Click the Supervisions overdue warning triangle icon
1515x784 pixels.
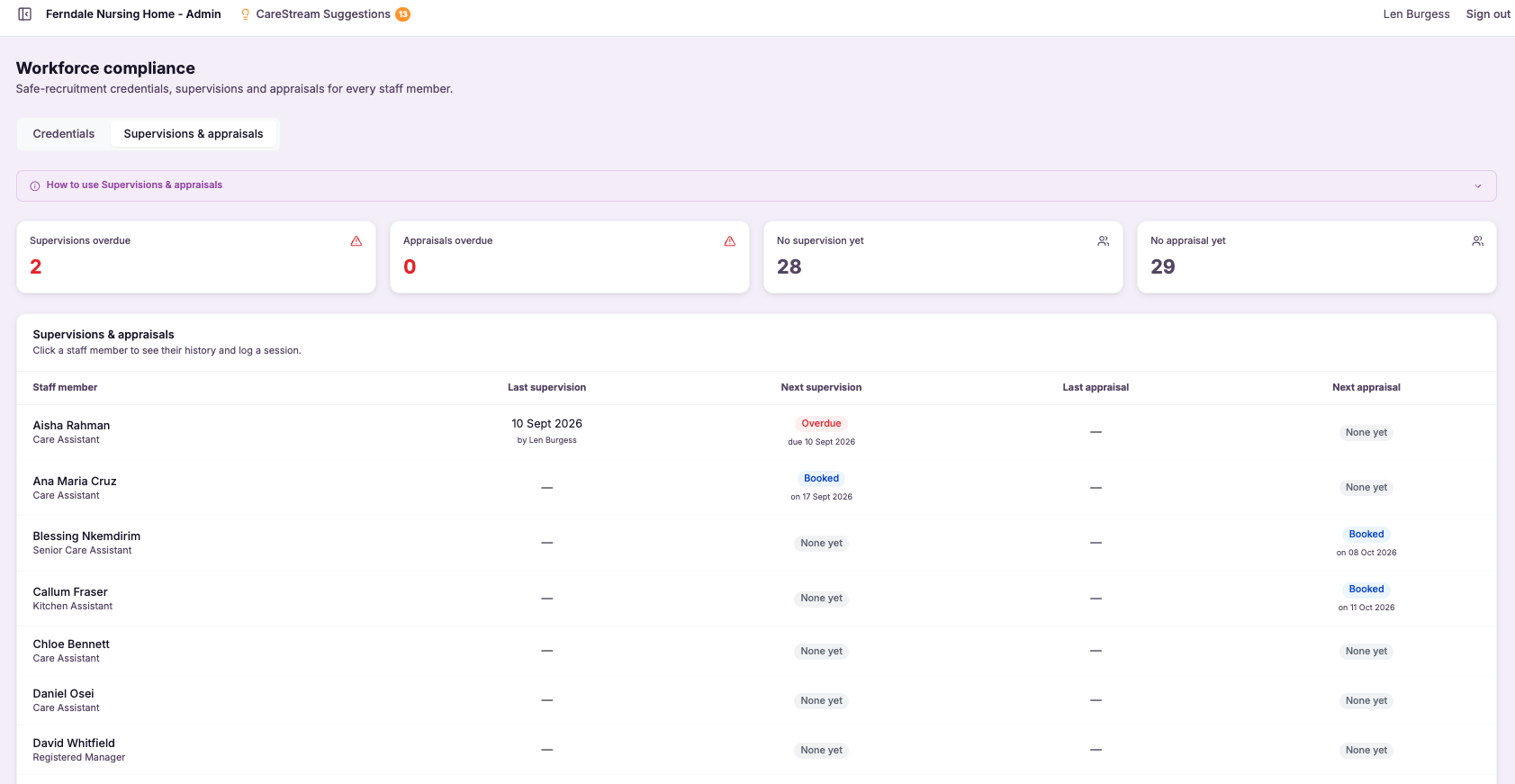[356, 241]
